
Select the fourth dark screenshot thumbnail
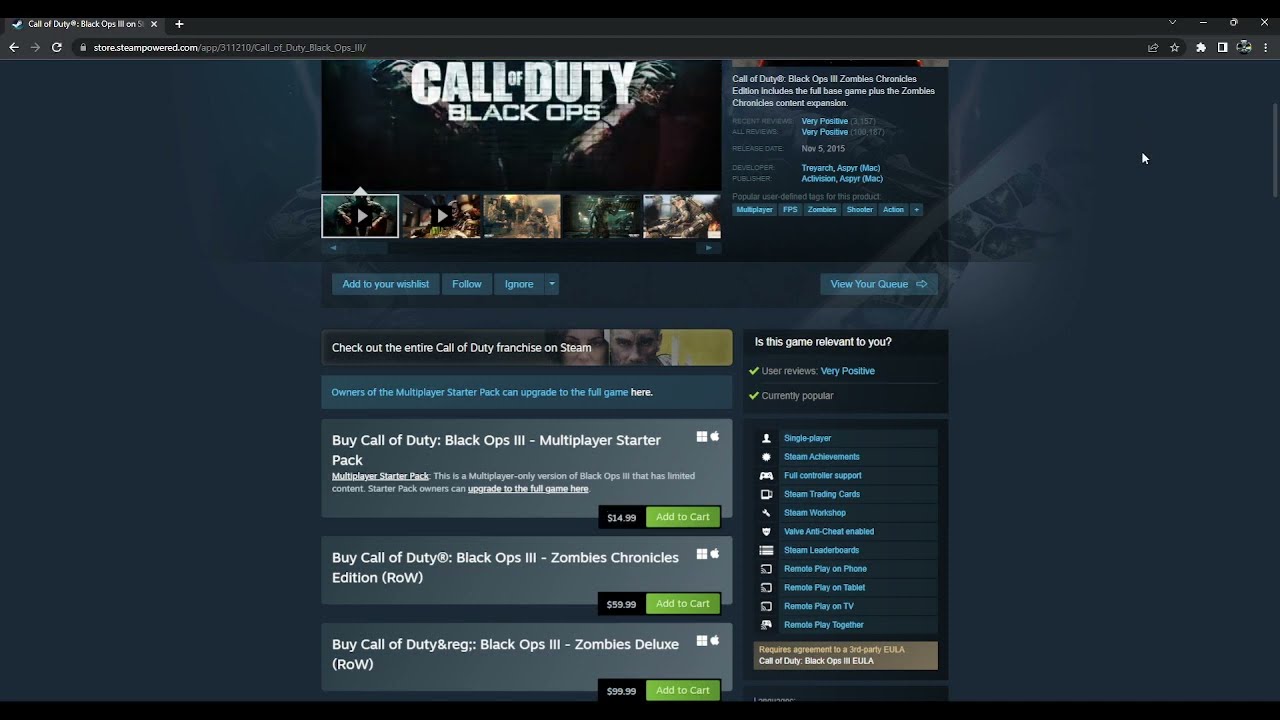602,216
